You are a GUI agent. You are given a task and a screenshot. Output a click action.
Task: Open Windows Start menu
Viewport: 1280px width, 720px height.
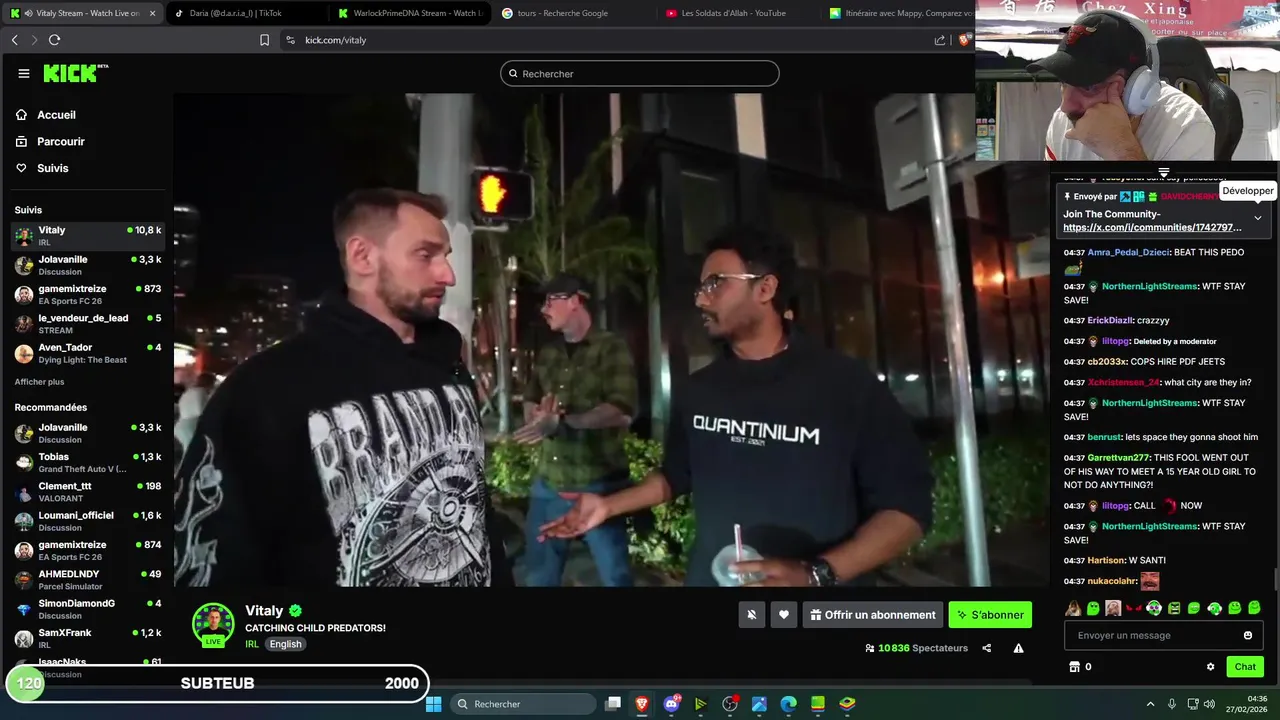pyautogui.click(x=433, y=704)
